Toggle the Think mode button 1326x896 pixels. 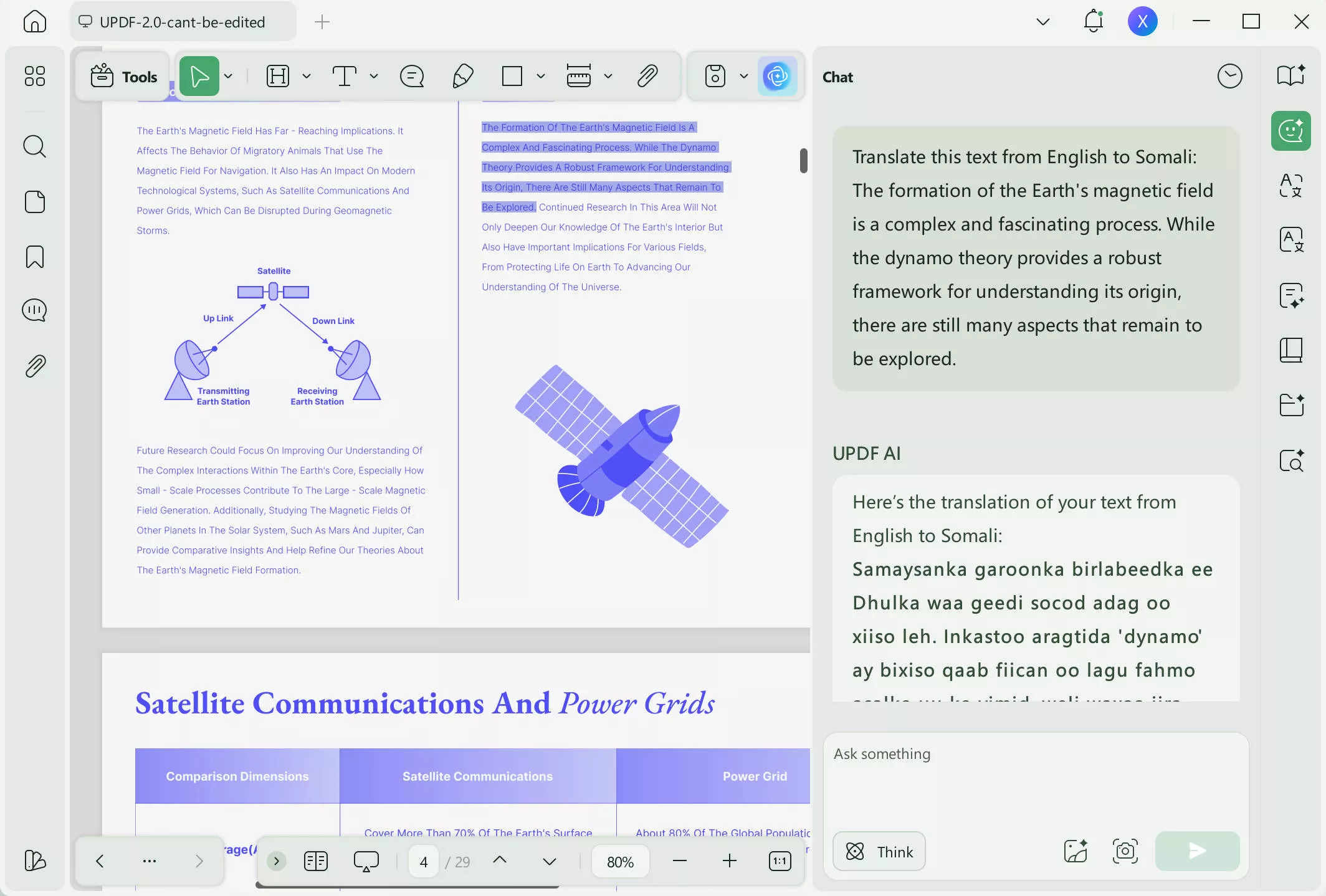pyautogui.click(x=879, y=851)
